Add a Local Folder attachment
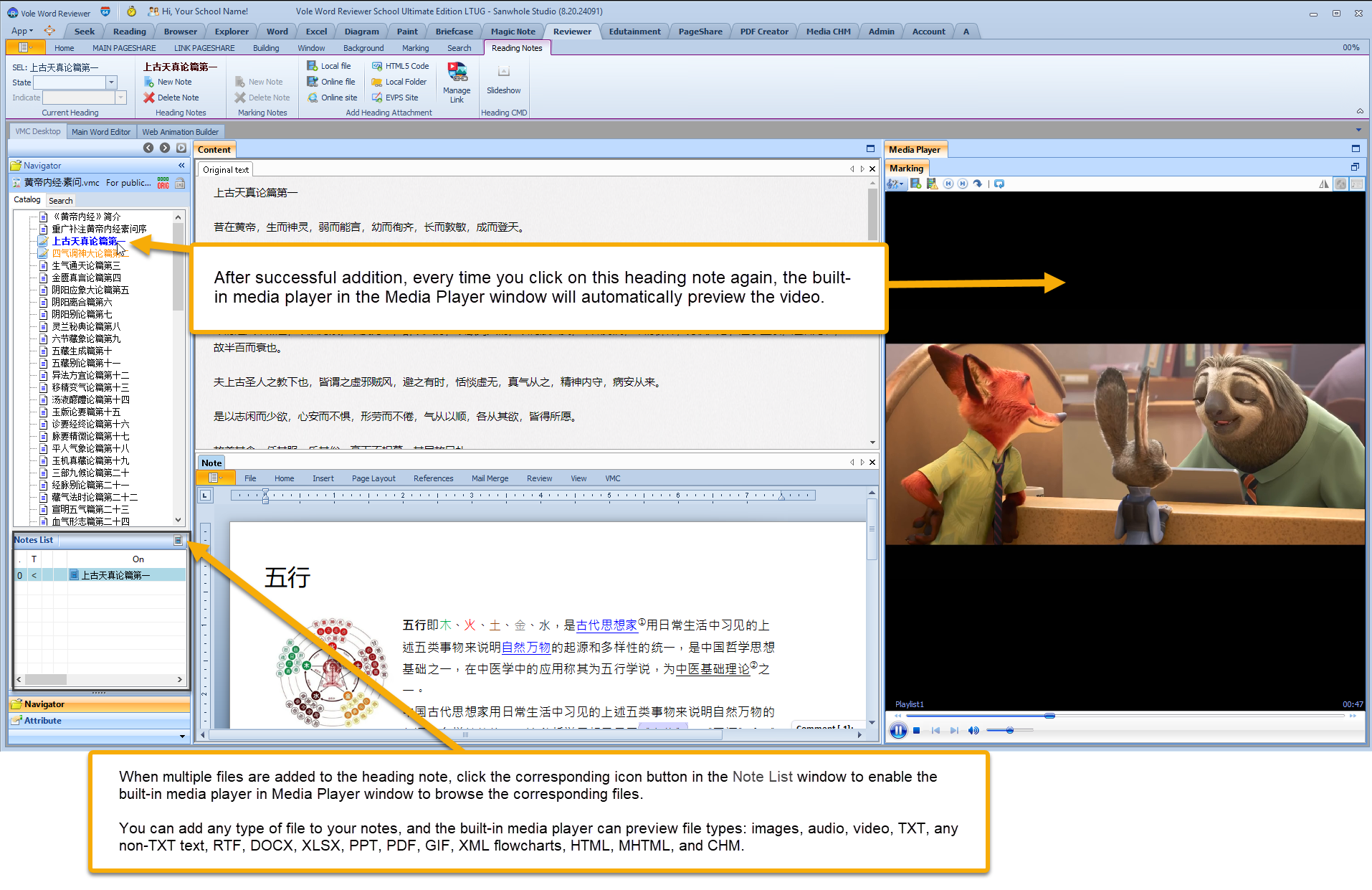The image size is (1372, 890). (x=399, y=82)
